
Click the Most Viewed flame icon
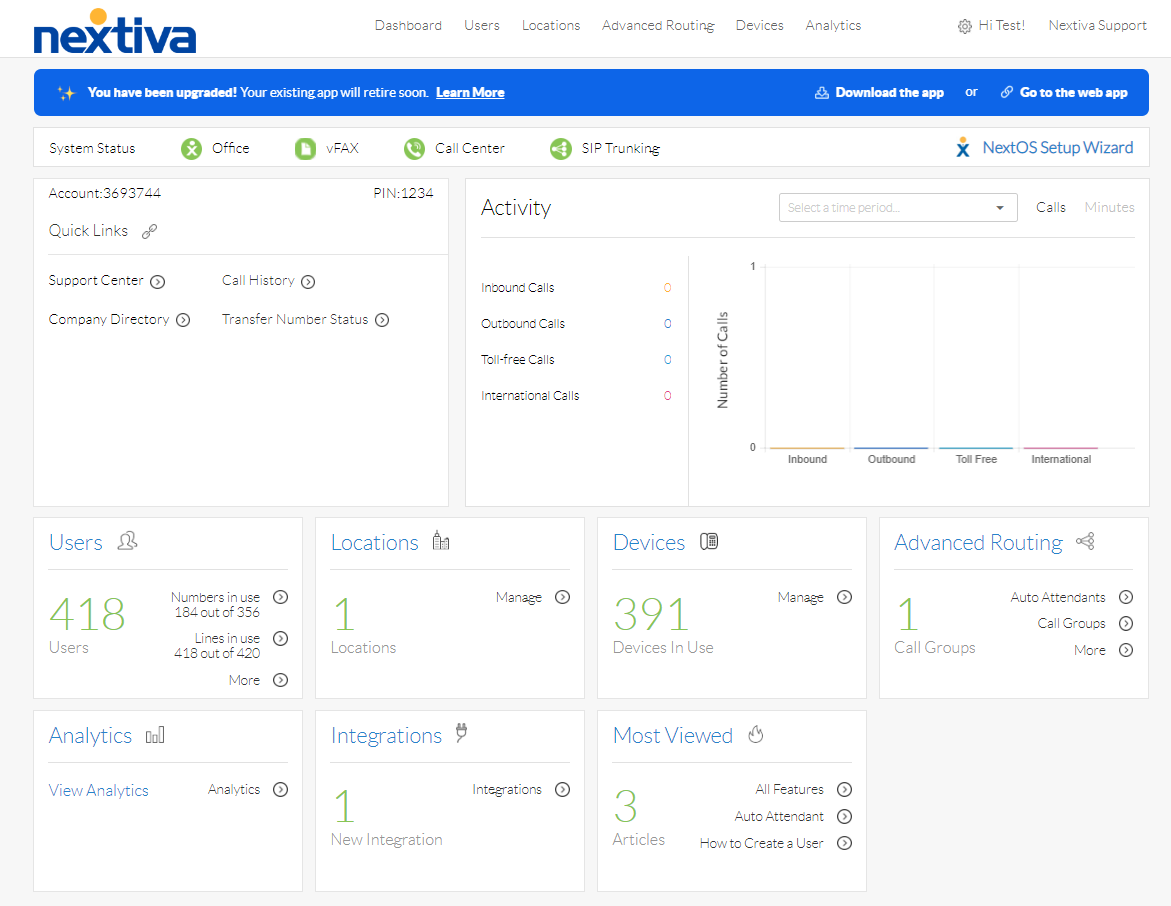756,734
